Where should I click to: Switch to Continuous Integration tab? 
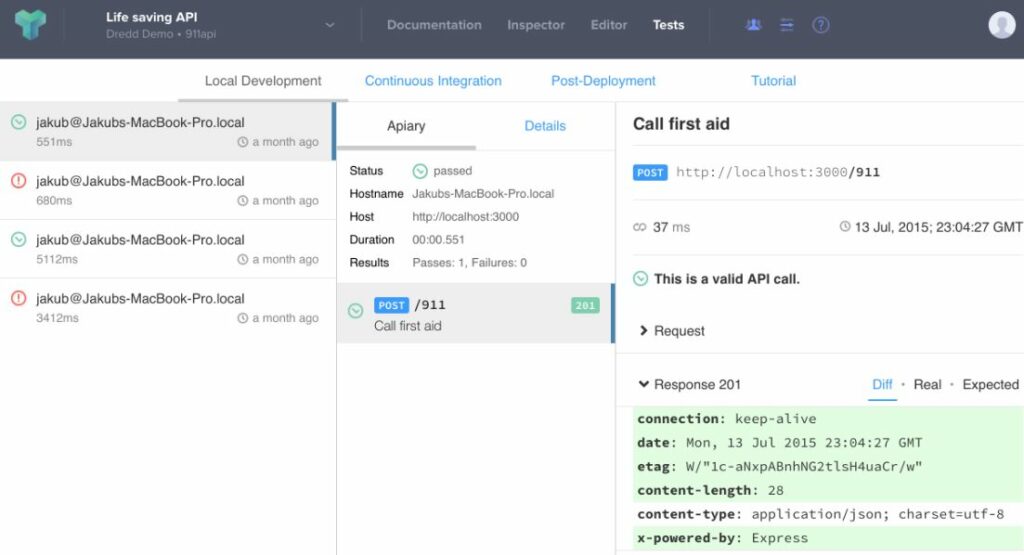433,81
